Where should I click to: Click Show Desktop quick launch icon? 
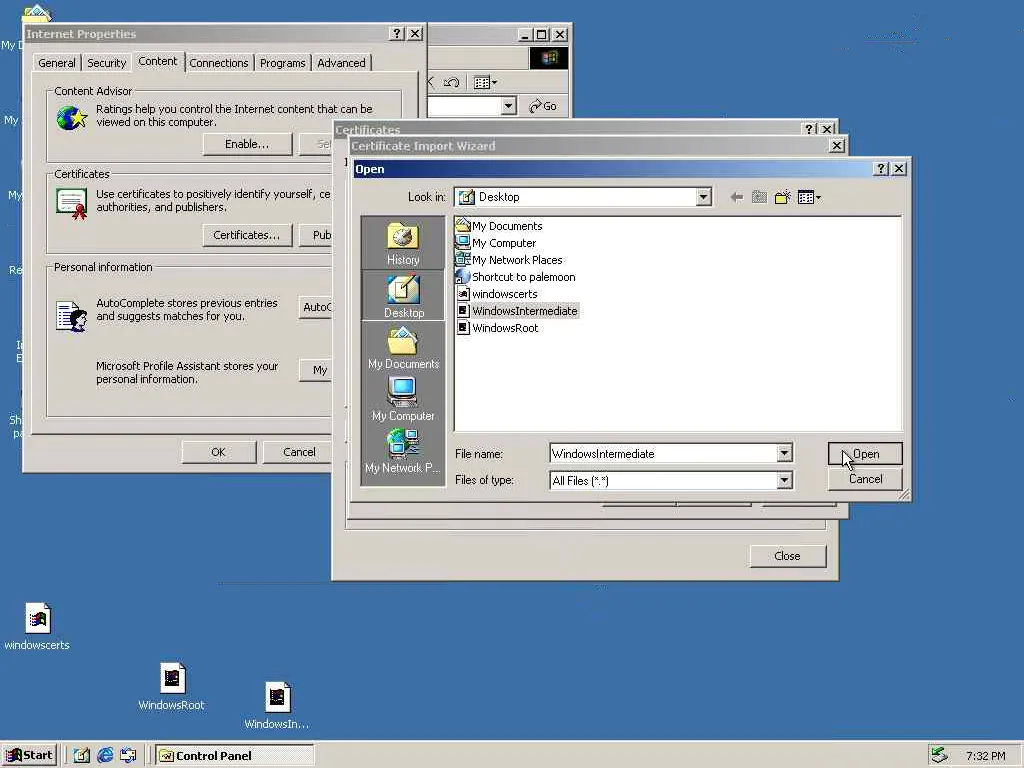point(81,756)
